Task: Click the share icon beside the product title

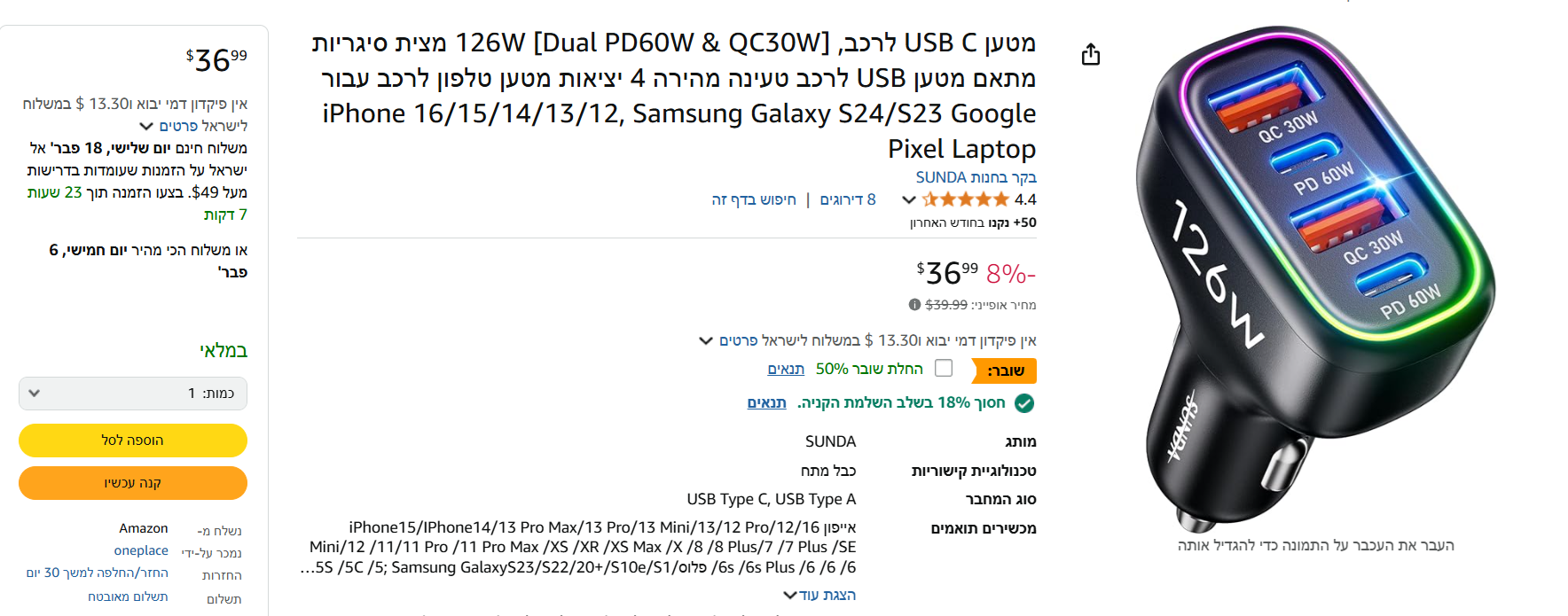Action: pos(1091,55)
